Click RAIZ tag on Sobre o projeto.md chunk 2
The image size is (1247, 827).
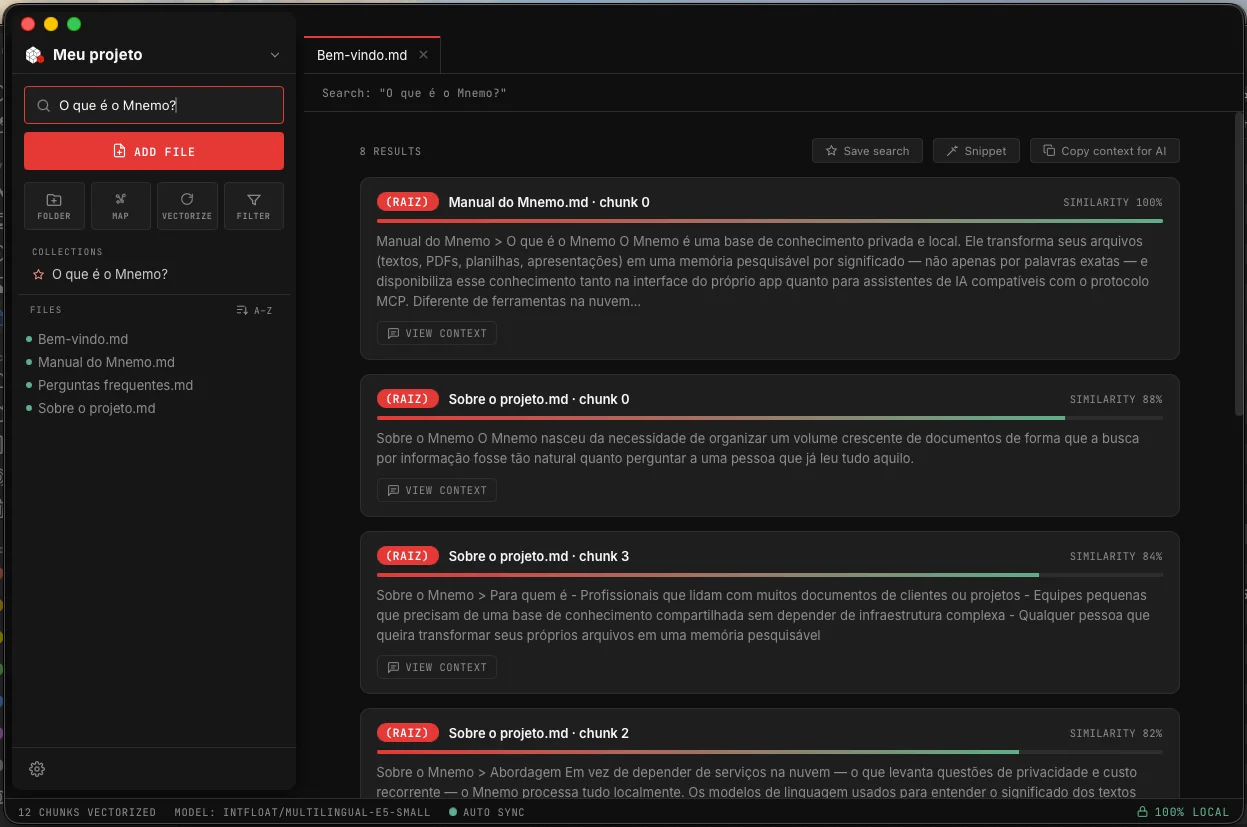point(408,733)
